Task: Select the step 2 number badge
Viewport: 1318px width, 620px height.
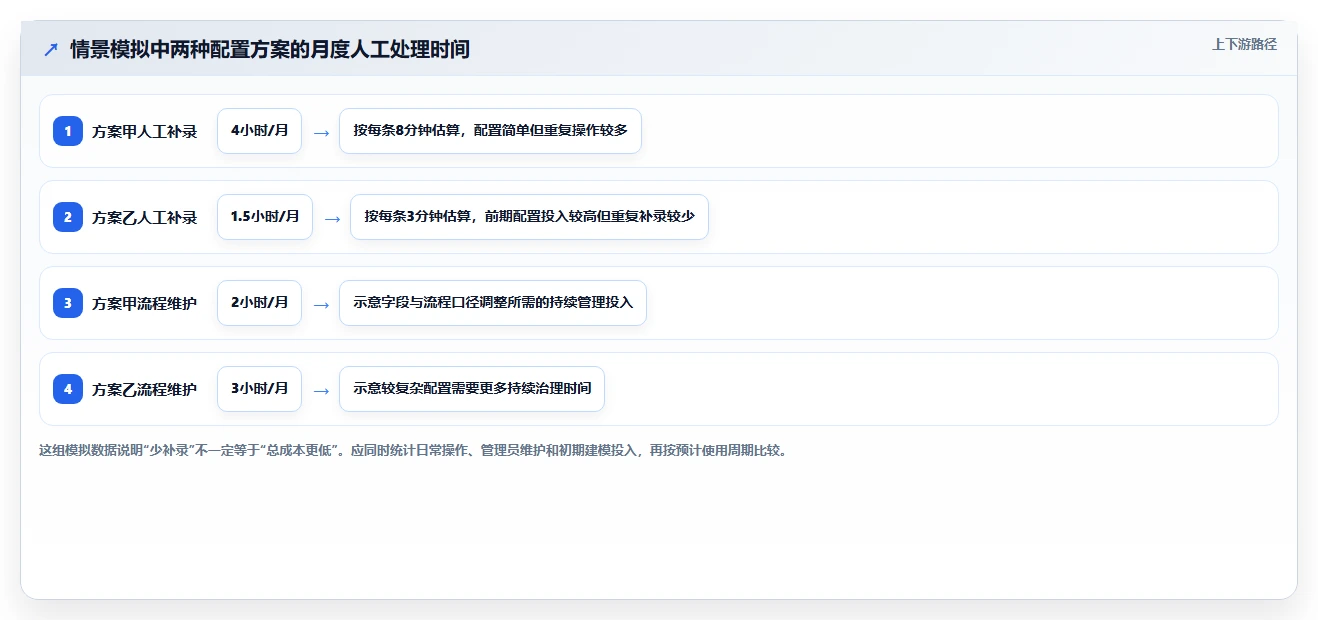Action: (68, 217)
